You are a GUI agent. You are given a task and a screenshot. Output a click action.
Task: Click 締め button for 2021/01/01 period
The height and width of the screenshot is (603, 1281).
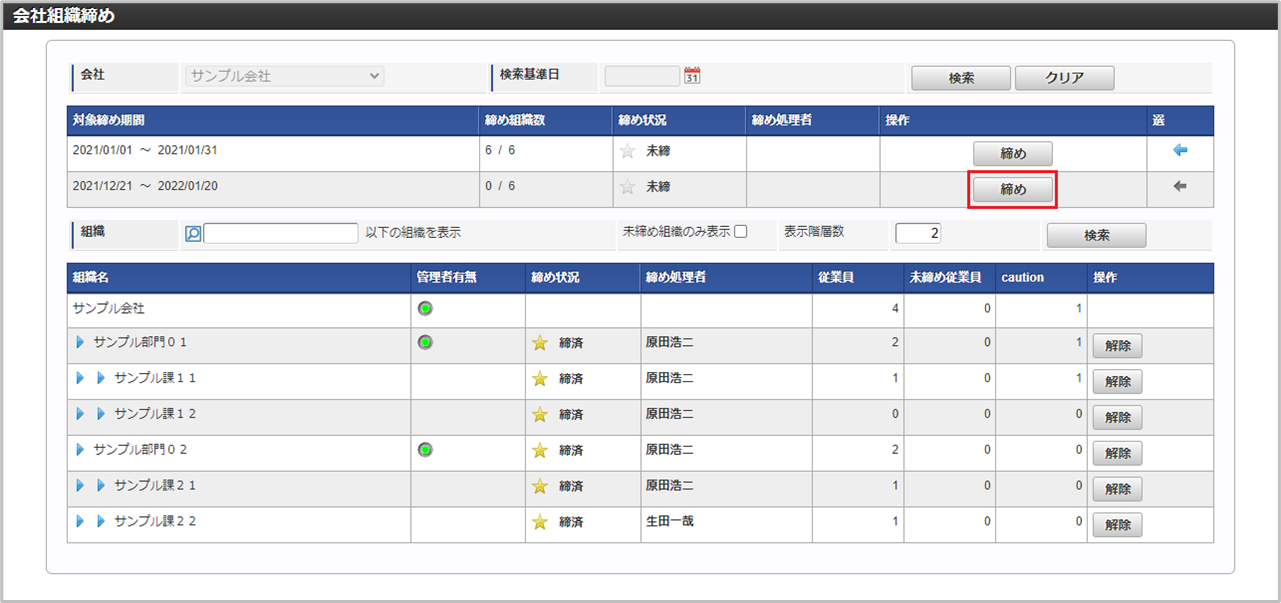(1013, 154)
